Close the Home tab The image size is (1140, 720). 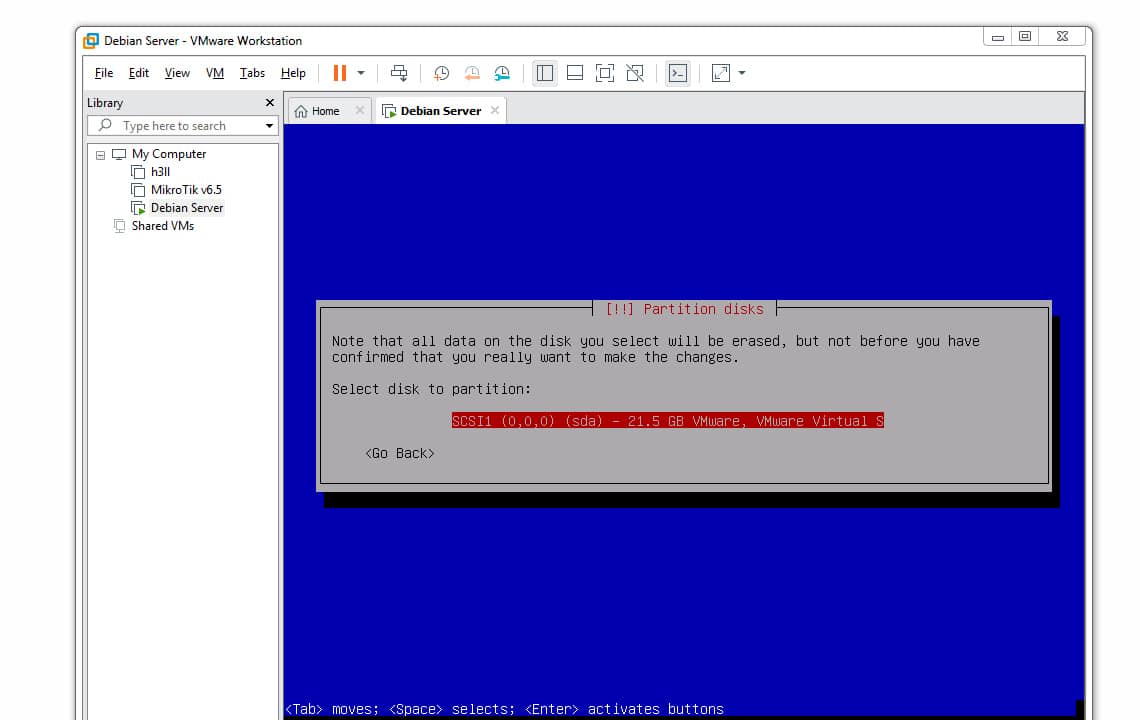coord(359,111)
